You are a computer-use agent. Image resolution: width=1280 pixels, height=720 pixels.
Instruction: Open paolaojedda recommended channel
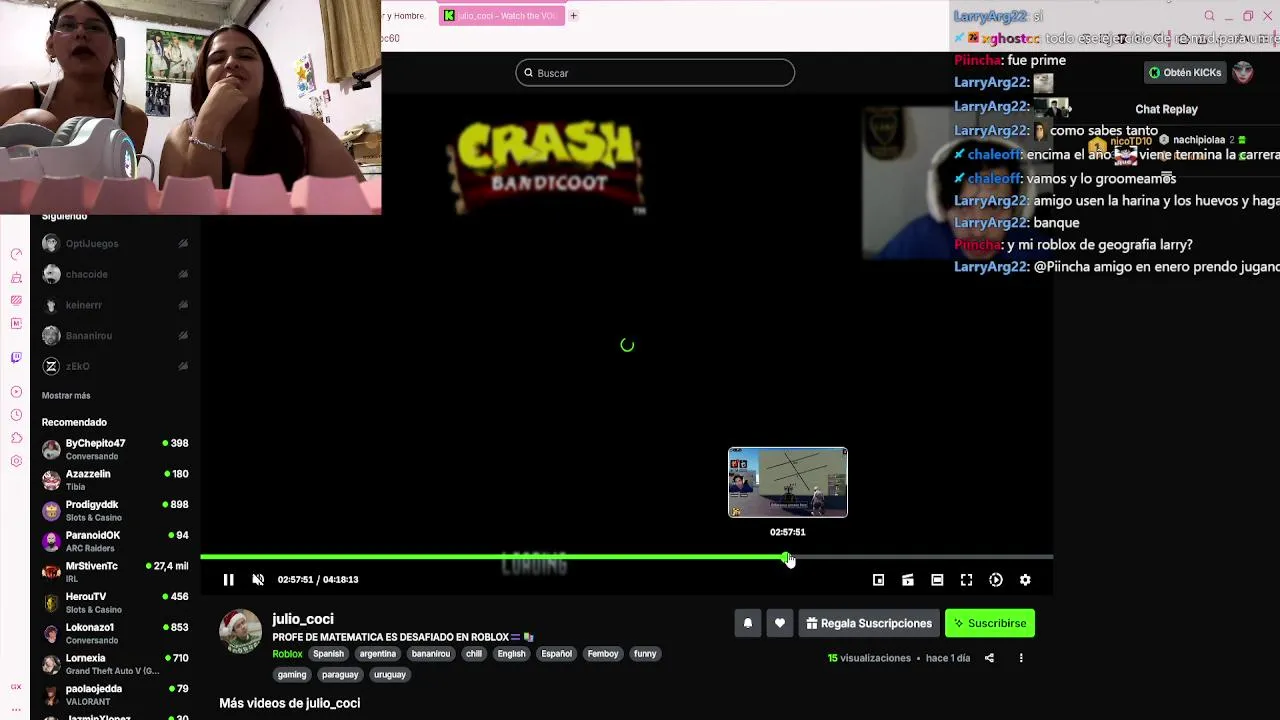tap(115, 694)
